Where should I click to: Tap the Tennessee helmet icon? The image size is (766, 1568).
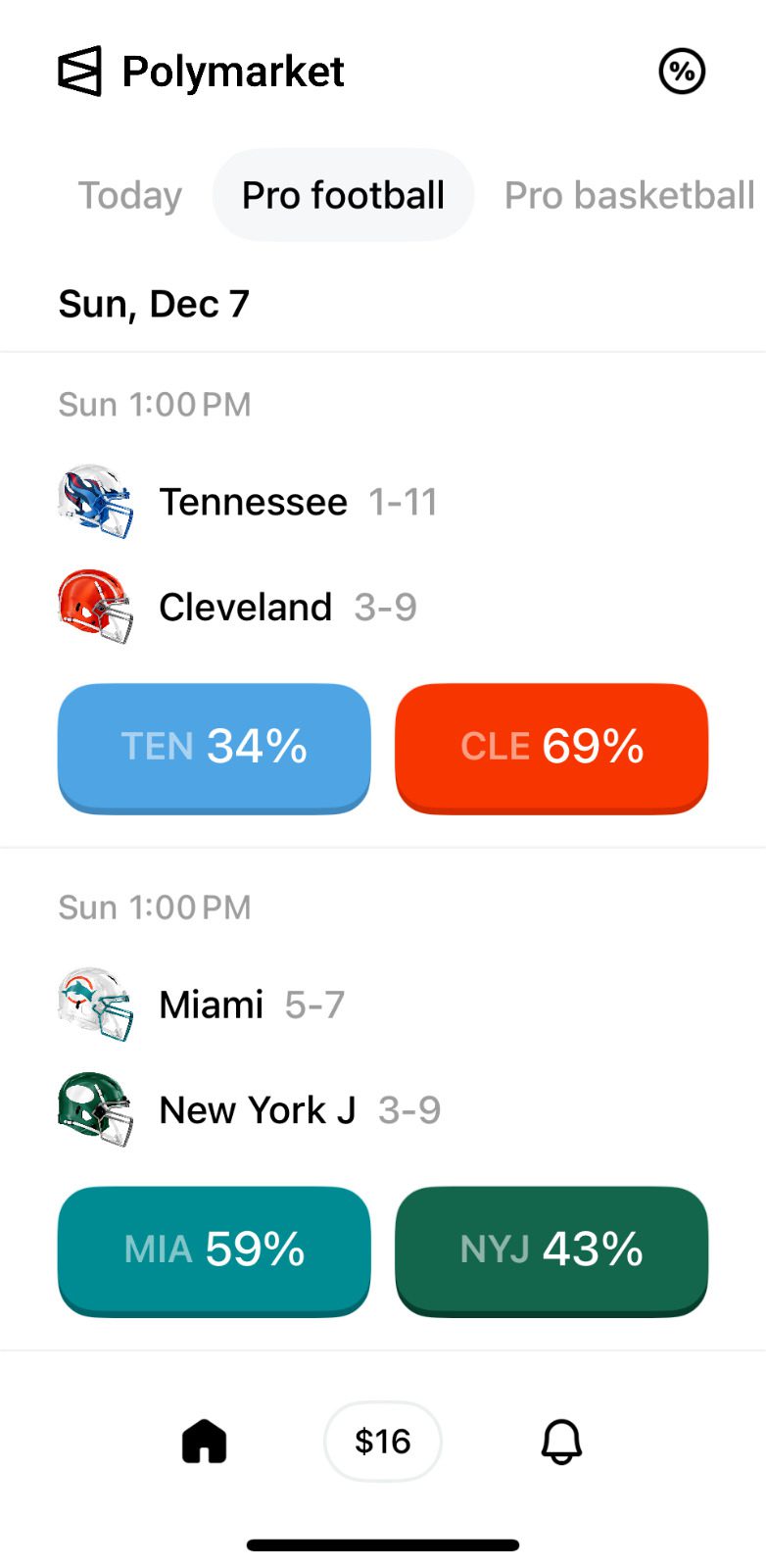pos(95,502)
